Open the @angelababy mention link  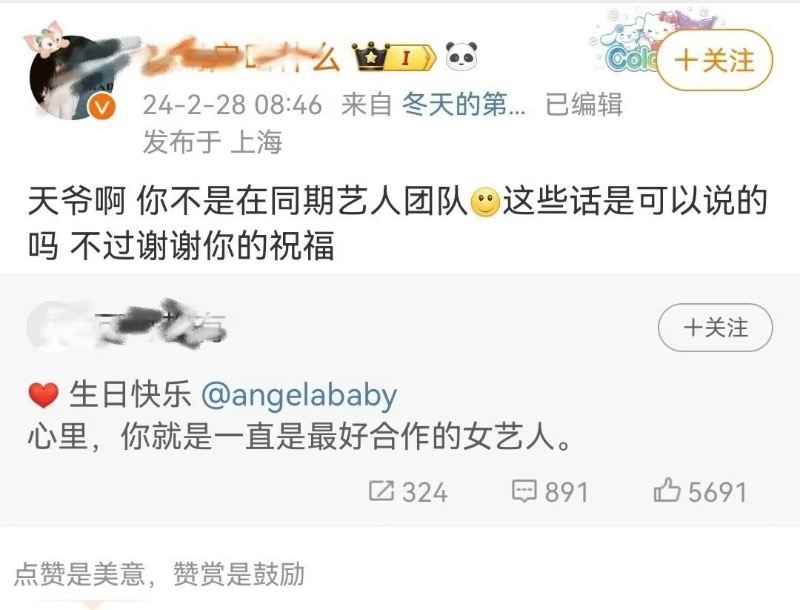tap(299, 395)
